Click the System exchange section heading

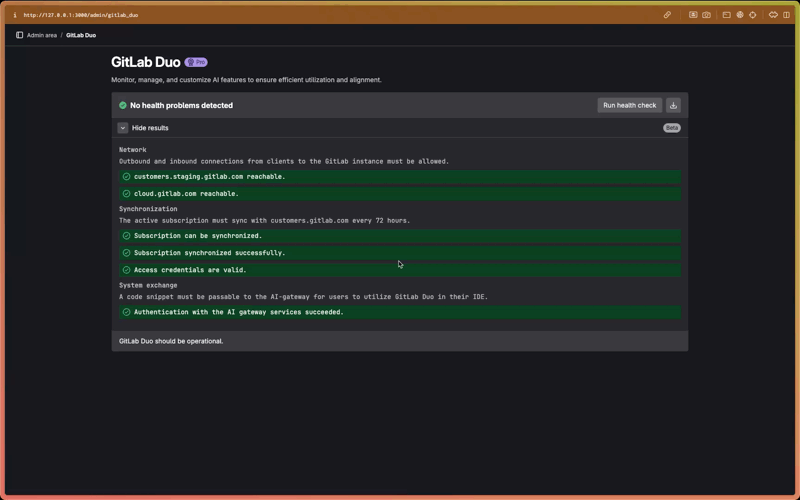(148, 285)
